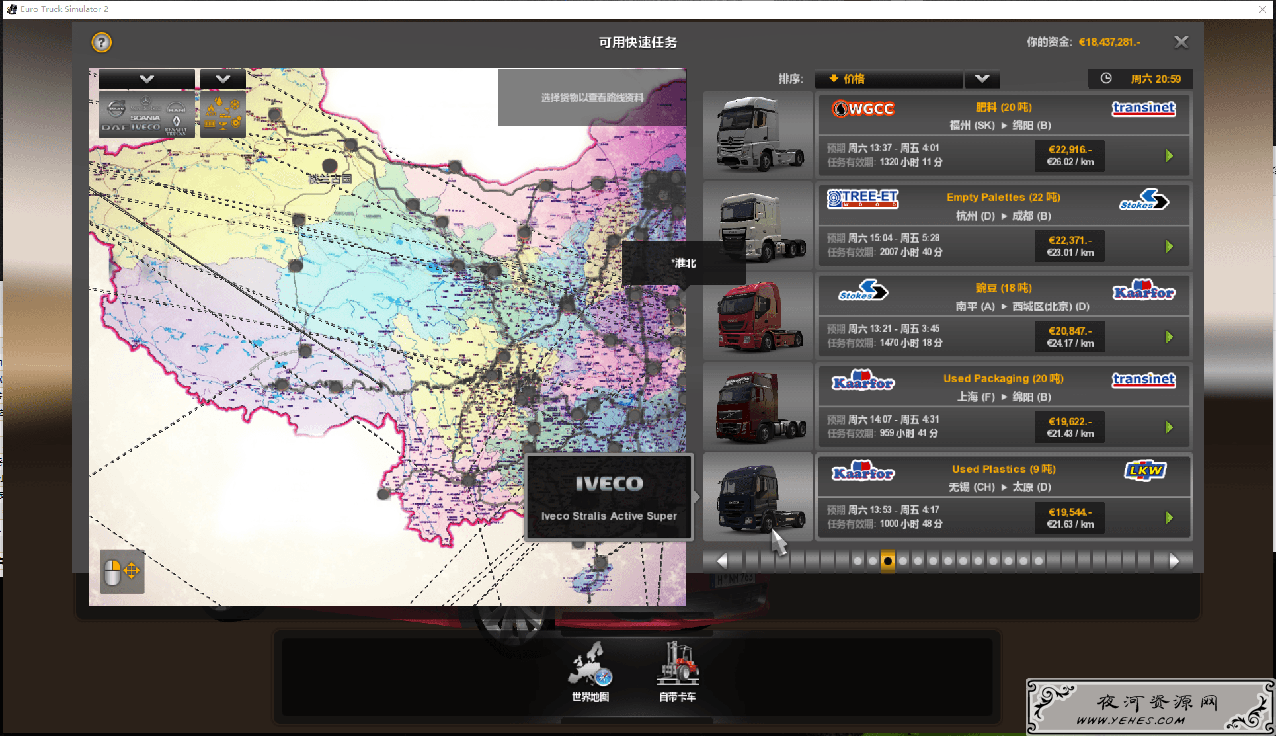Click the transinet logo in Used Packaging job
Viewport: 1276px width, 736px height.
click(1143, 380)
